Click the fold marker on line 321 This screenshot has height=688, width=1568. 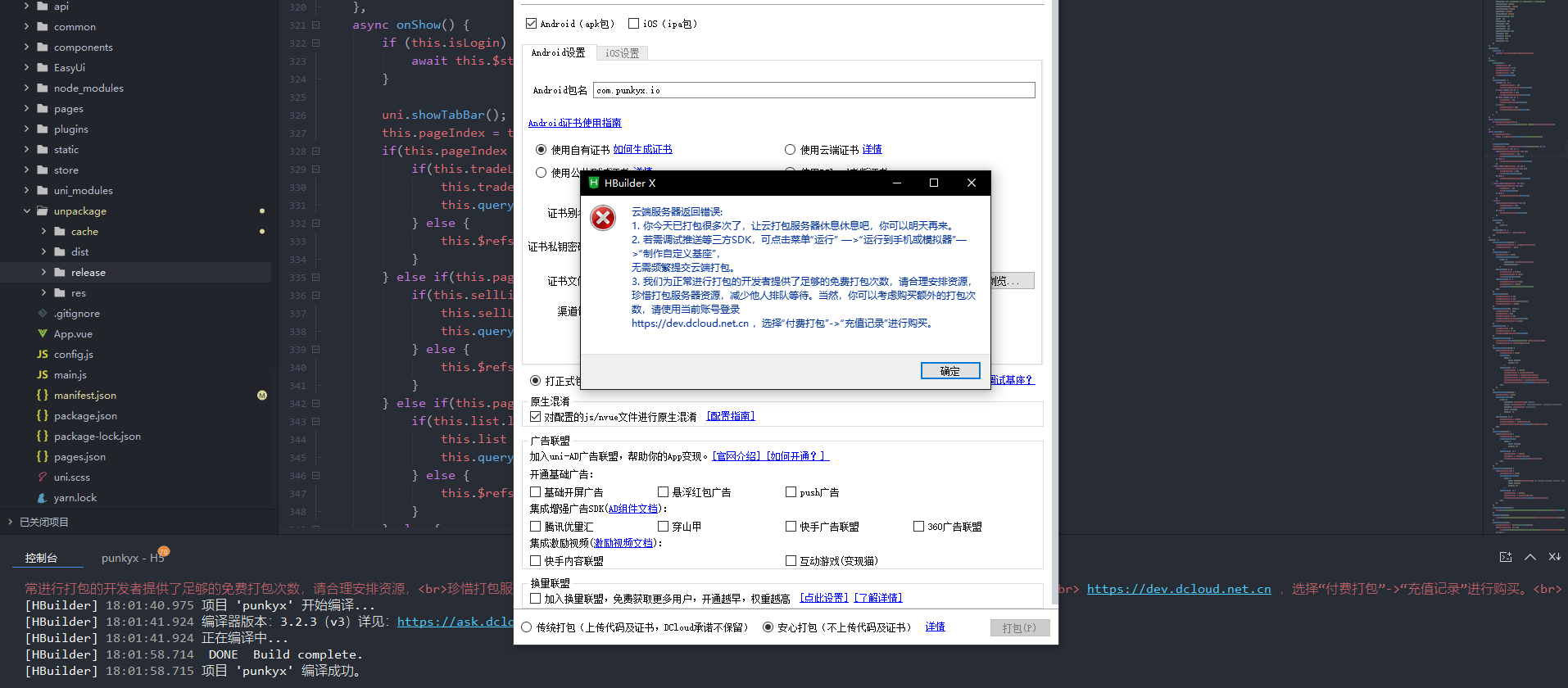(x=315, y=25)
